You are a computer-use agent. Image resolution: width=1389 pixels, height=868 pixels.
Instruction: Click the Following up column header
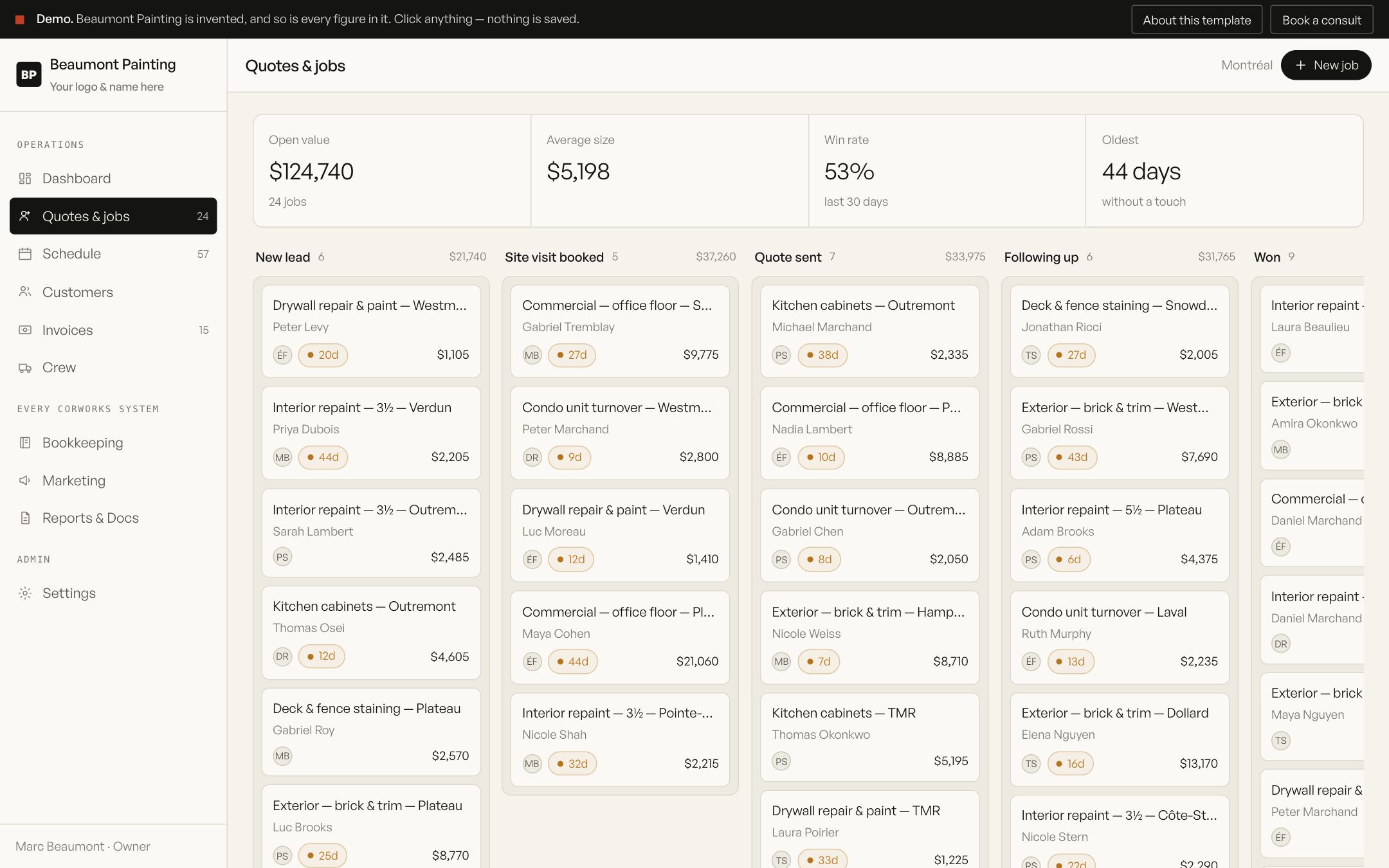tap(1041, 257)
